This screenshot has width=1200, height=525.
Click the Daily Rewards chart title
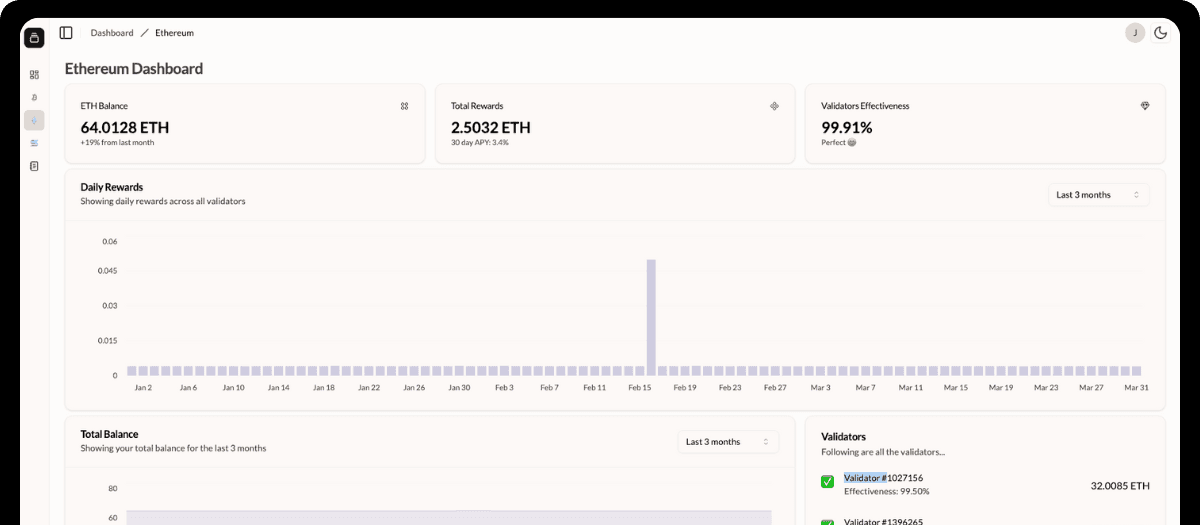pos(112,187)
